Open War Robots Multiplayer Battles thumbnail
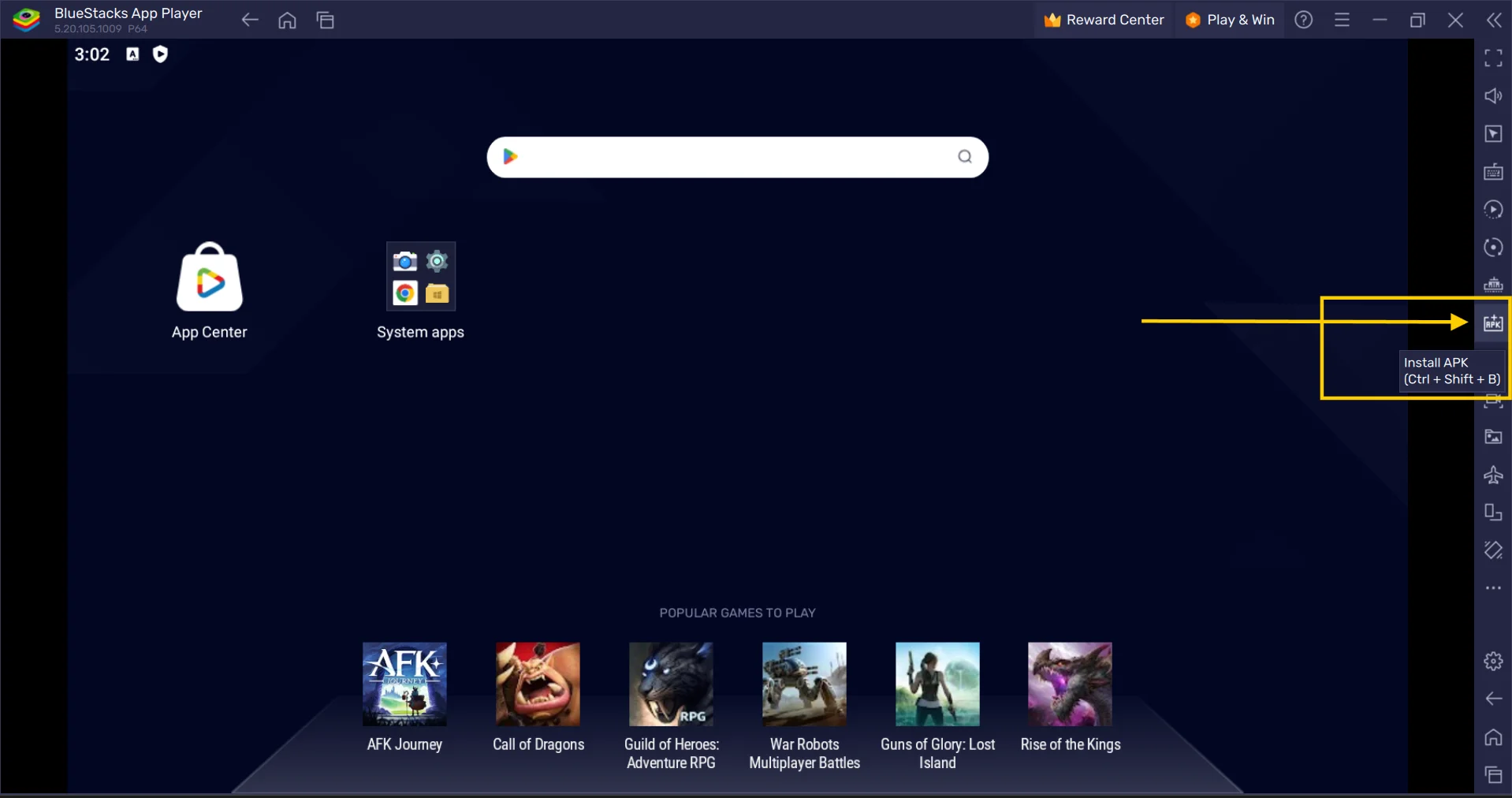 (x=804, y=684)
